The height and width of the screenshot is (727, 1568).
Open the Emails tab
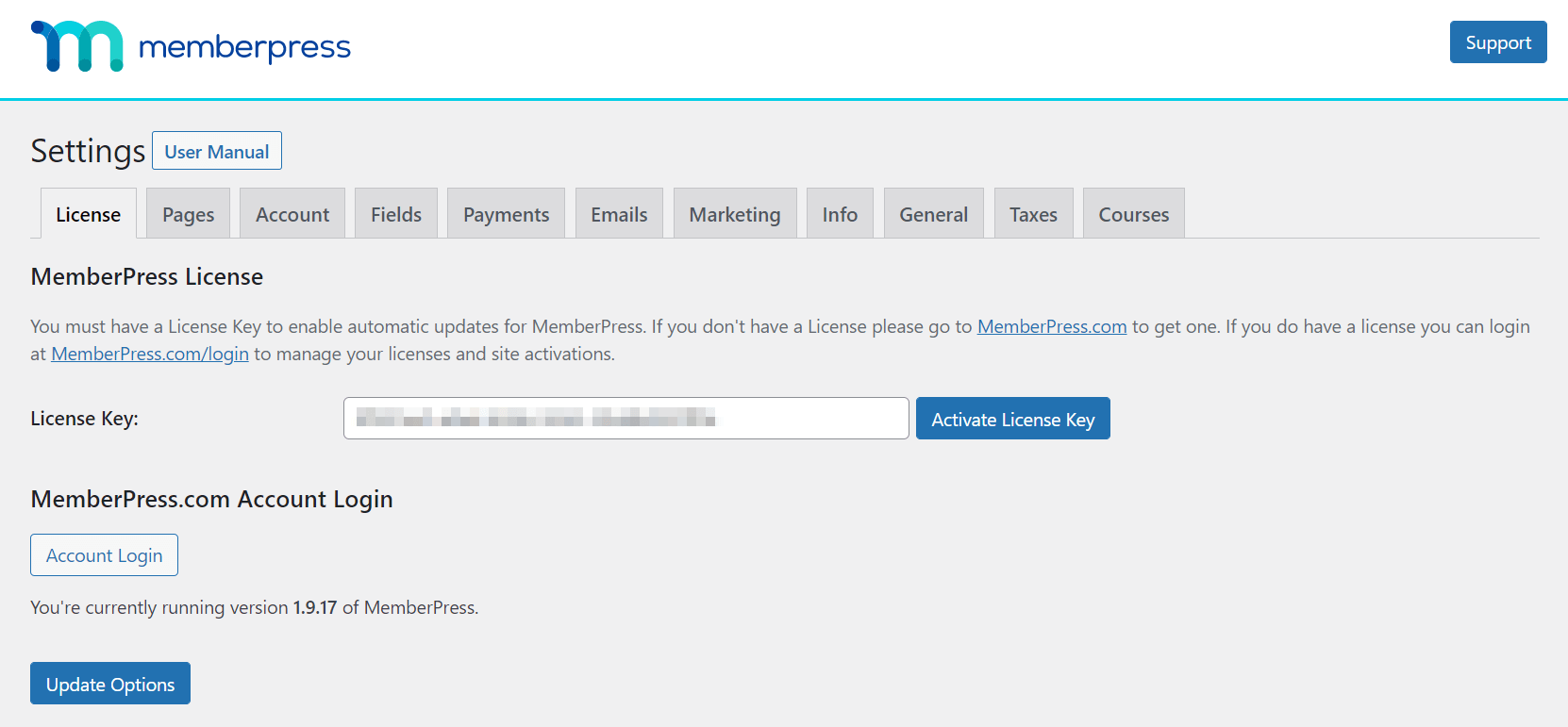click(x=619, y=214)
